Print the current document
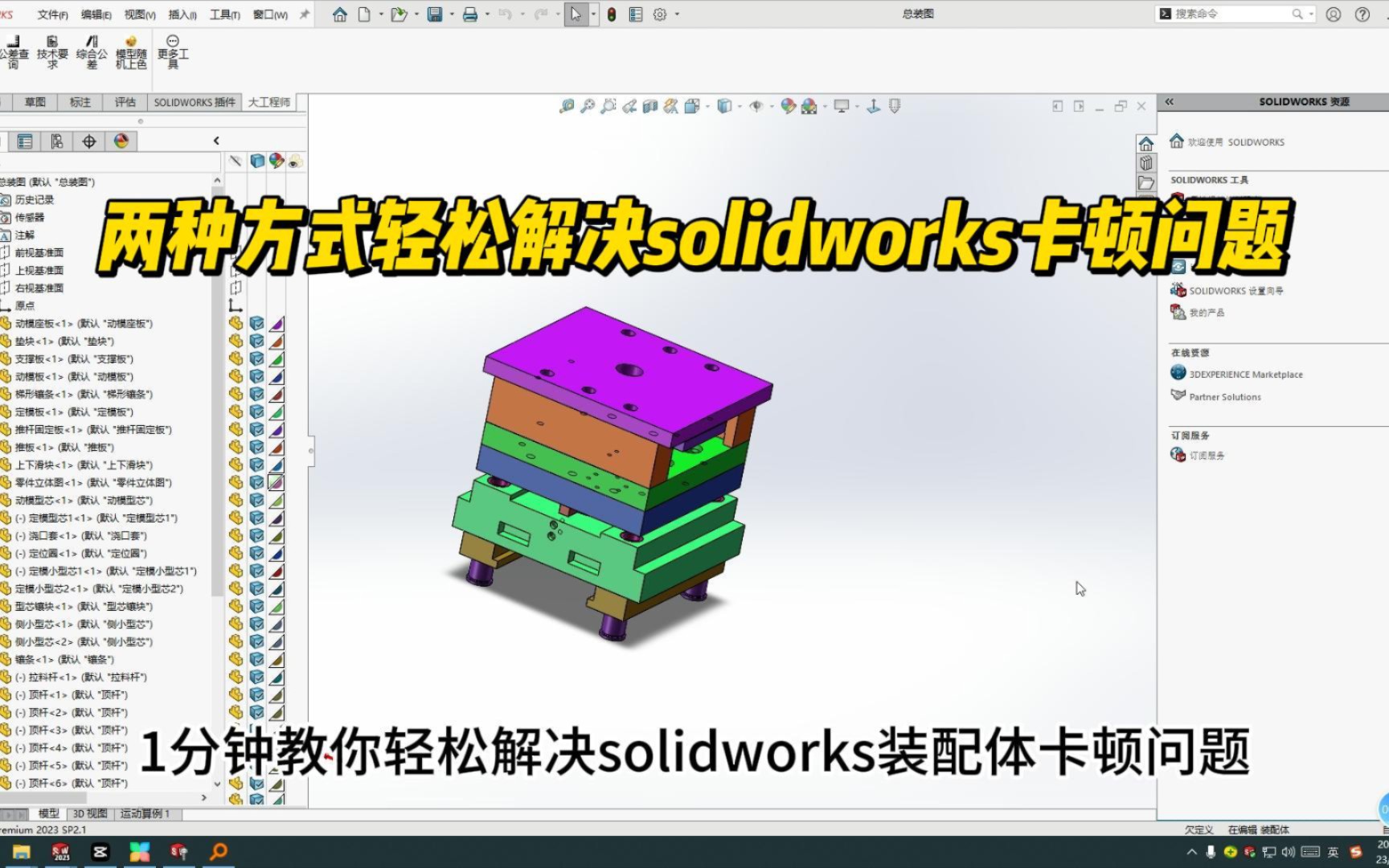The width and height of the screenshot is (1389, 868). [x=470, y=14]
